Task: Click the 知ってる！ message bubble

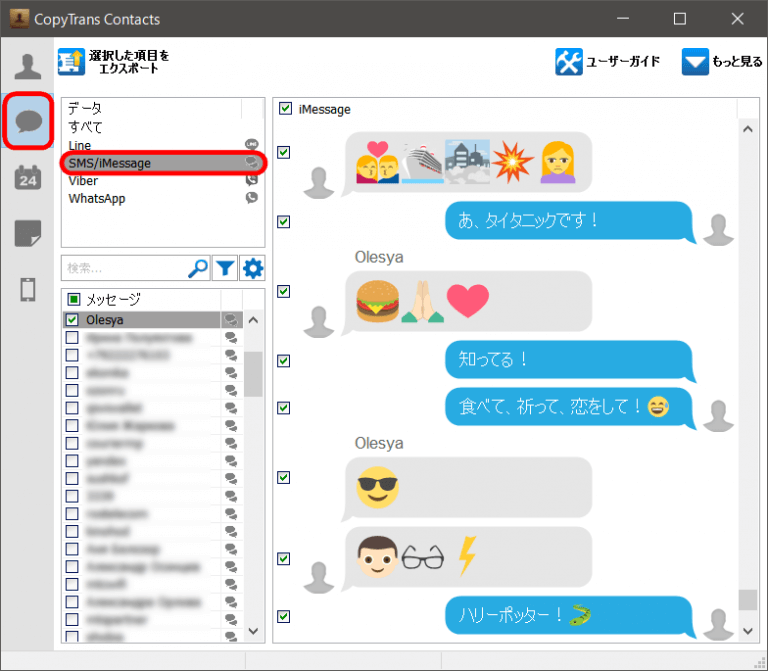Action: (570, 361)
